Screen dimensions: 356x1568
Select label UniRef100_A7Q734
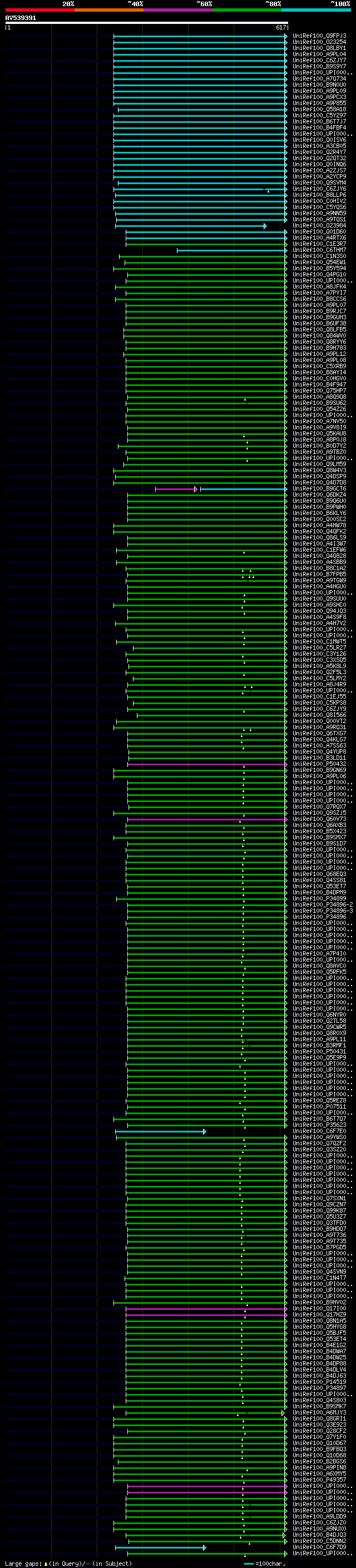click(319, 78)
